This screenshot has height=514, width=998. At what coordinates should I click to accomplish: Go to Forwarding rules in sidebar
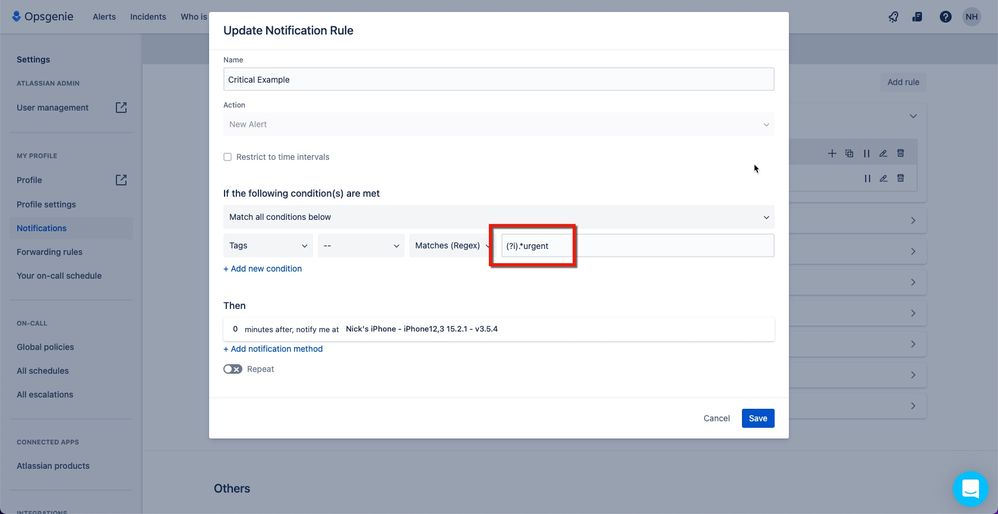(x=50, y=252)
